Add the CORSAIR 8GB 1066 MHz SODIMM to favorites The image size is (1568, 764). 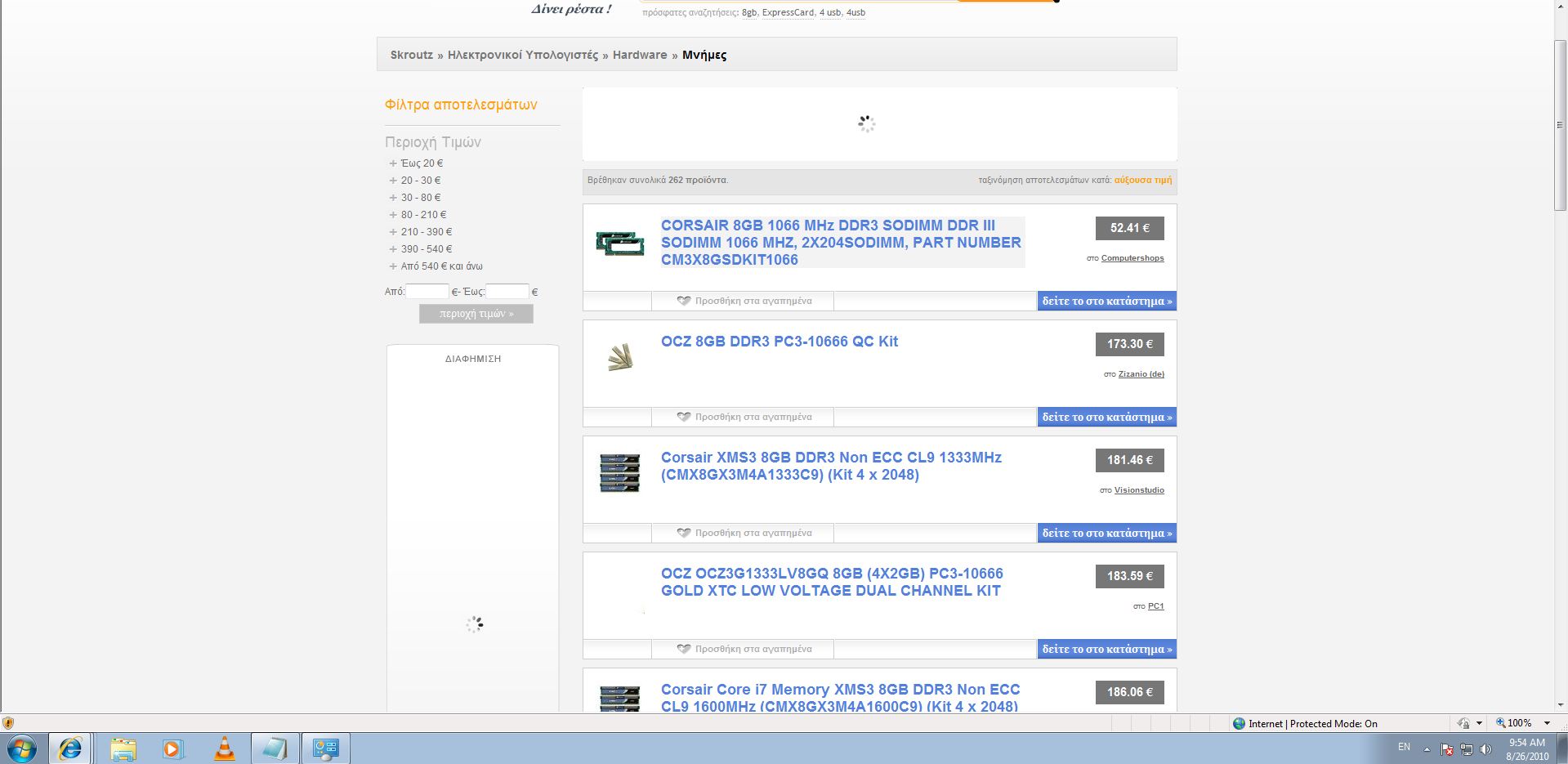tap(744, 301)
